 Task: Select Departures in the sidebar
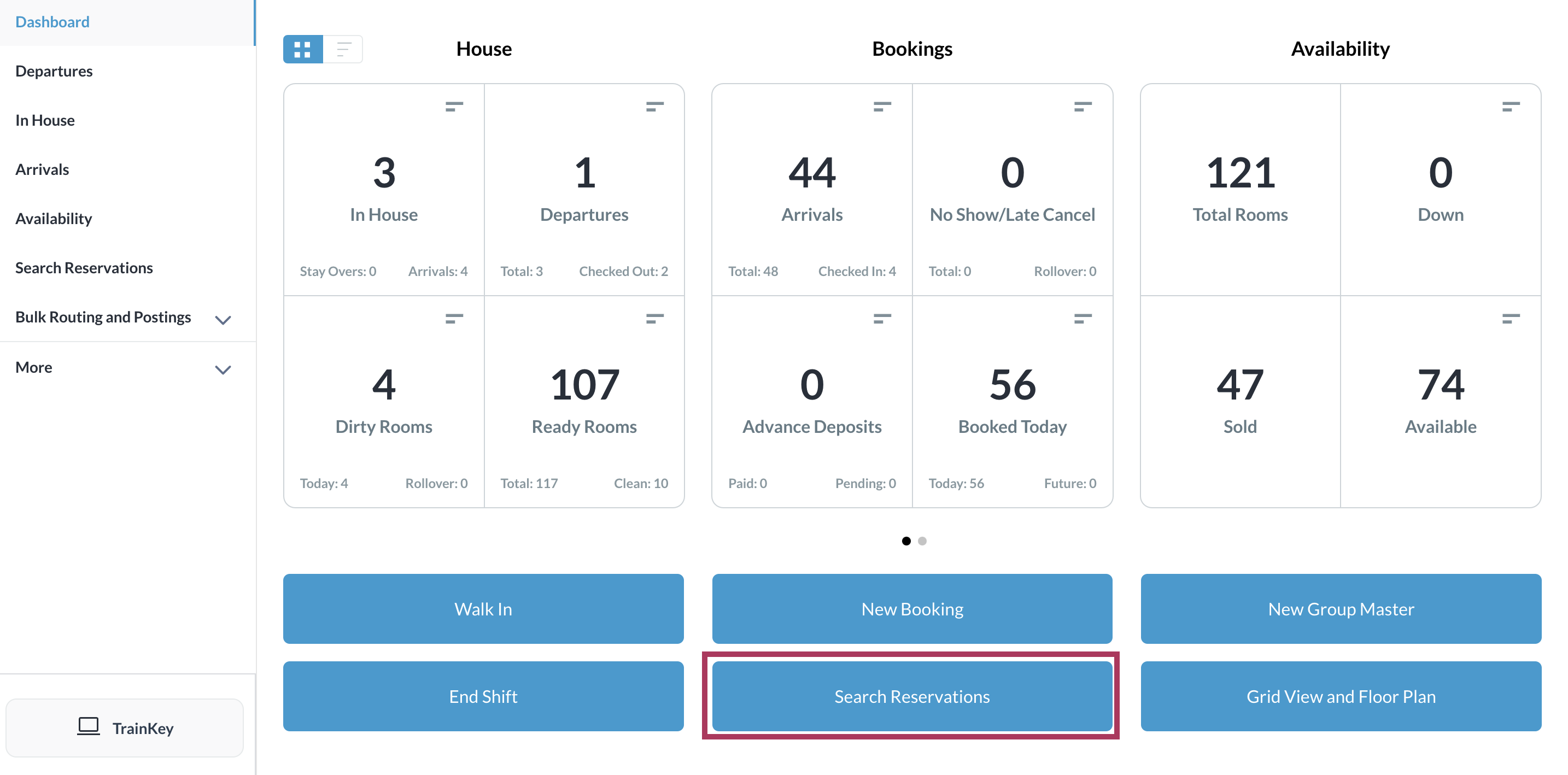point(54,71)
